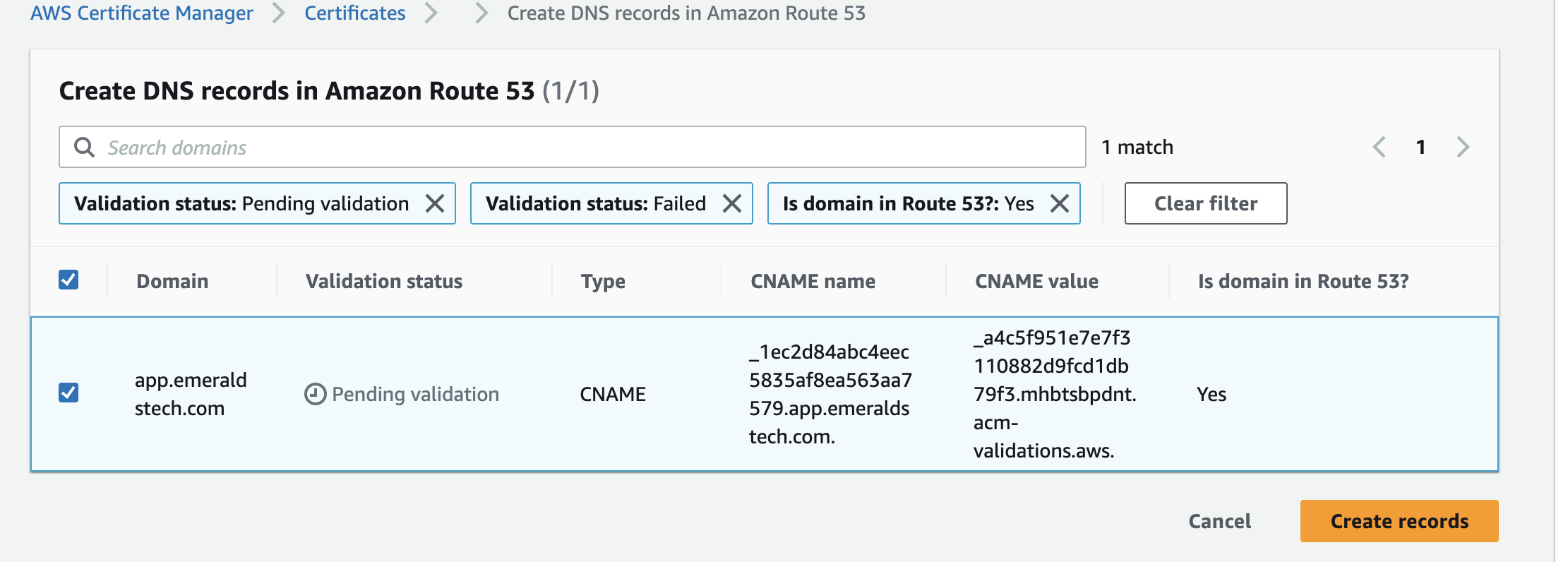Go to next results page
This screenshot has width=1568, height=562.
tap(1463, 147)
